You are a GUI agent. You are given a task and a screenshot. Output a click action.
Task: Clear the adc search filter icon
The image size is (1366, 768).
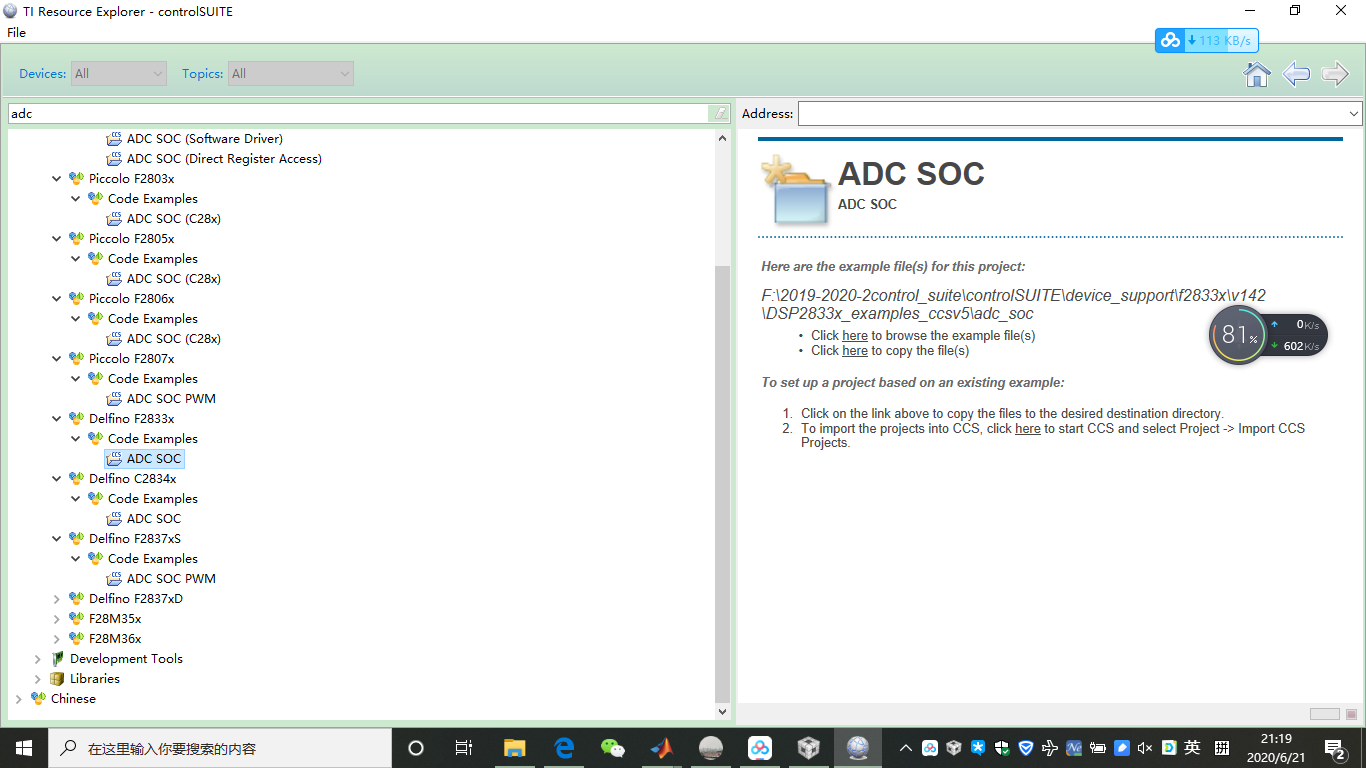pyautogui.click(x=719, y=114)
